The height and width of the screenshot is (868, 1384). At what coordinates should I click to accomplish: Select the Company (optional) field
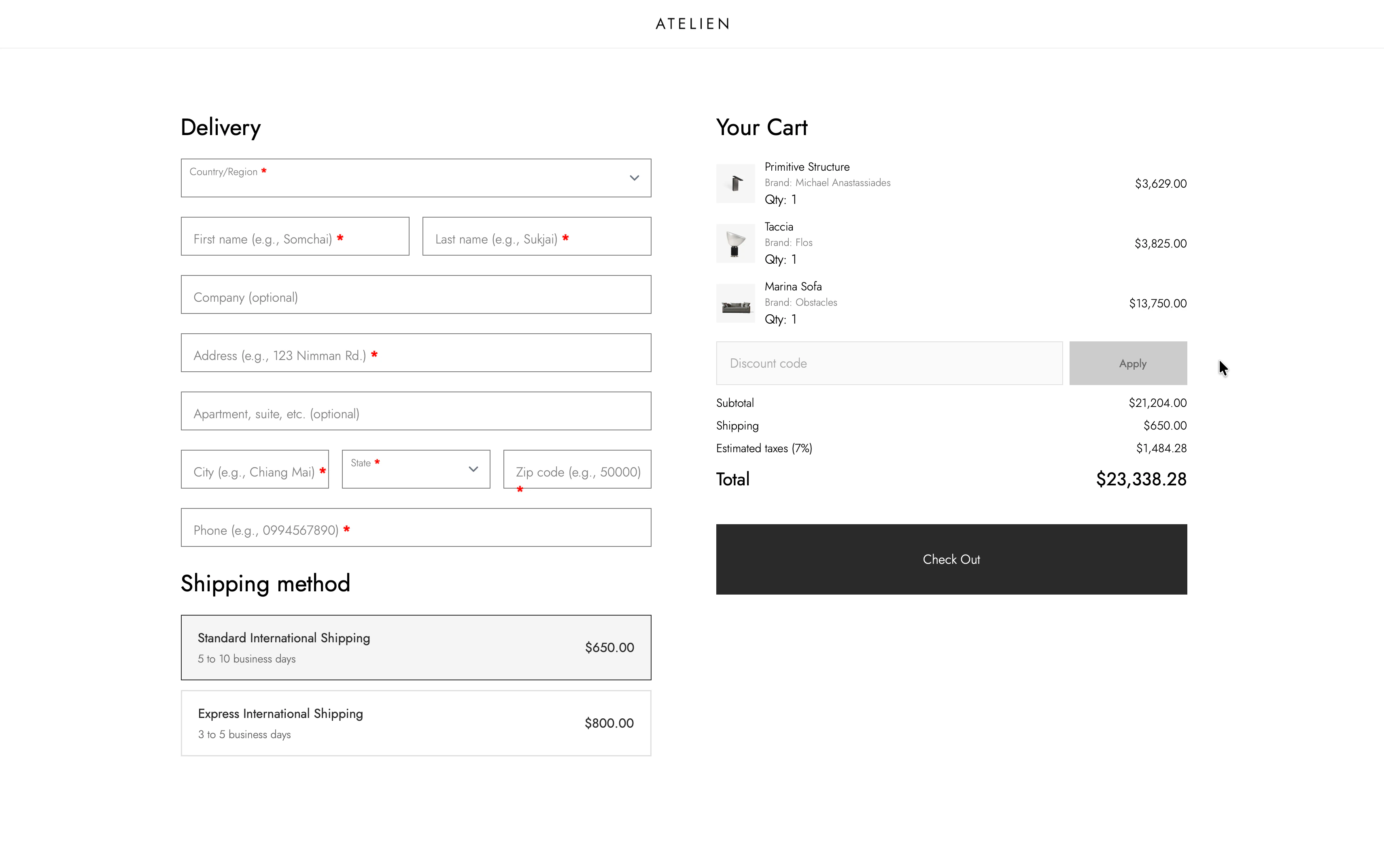(x=416, y=294)
